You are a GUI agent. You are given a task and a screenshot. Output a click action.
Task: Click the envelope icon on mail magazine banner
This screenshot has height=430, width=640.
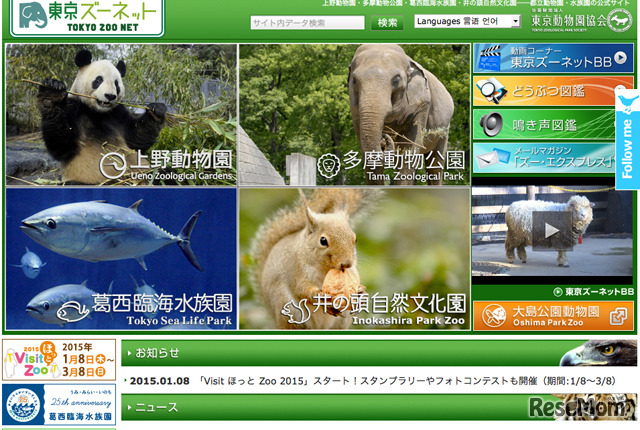click(x=492, y=159)
